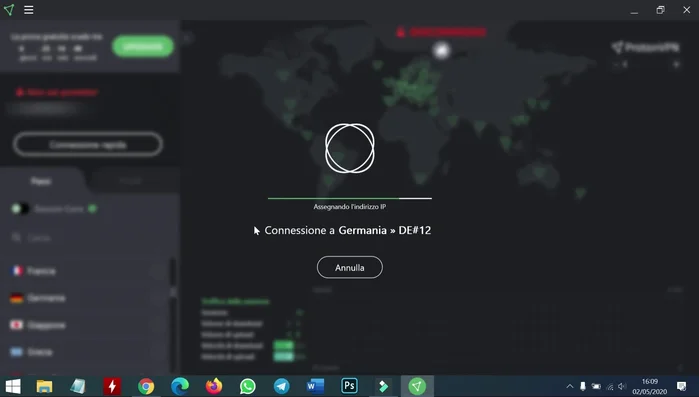Cancel the connection with Annulla

350,267
